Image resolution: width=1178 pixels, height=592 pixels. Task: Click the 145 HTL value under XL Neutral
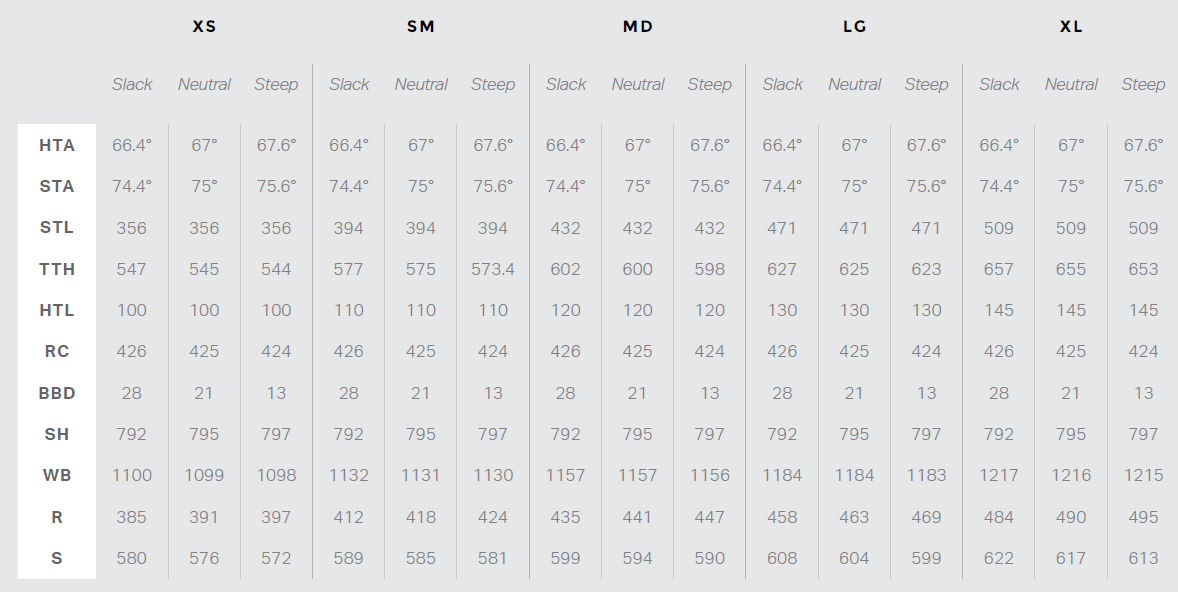point(1071,310)
